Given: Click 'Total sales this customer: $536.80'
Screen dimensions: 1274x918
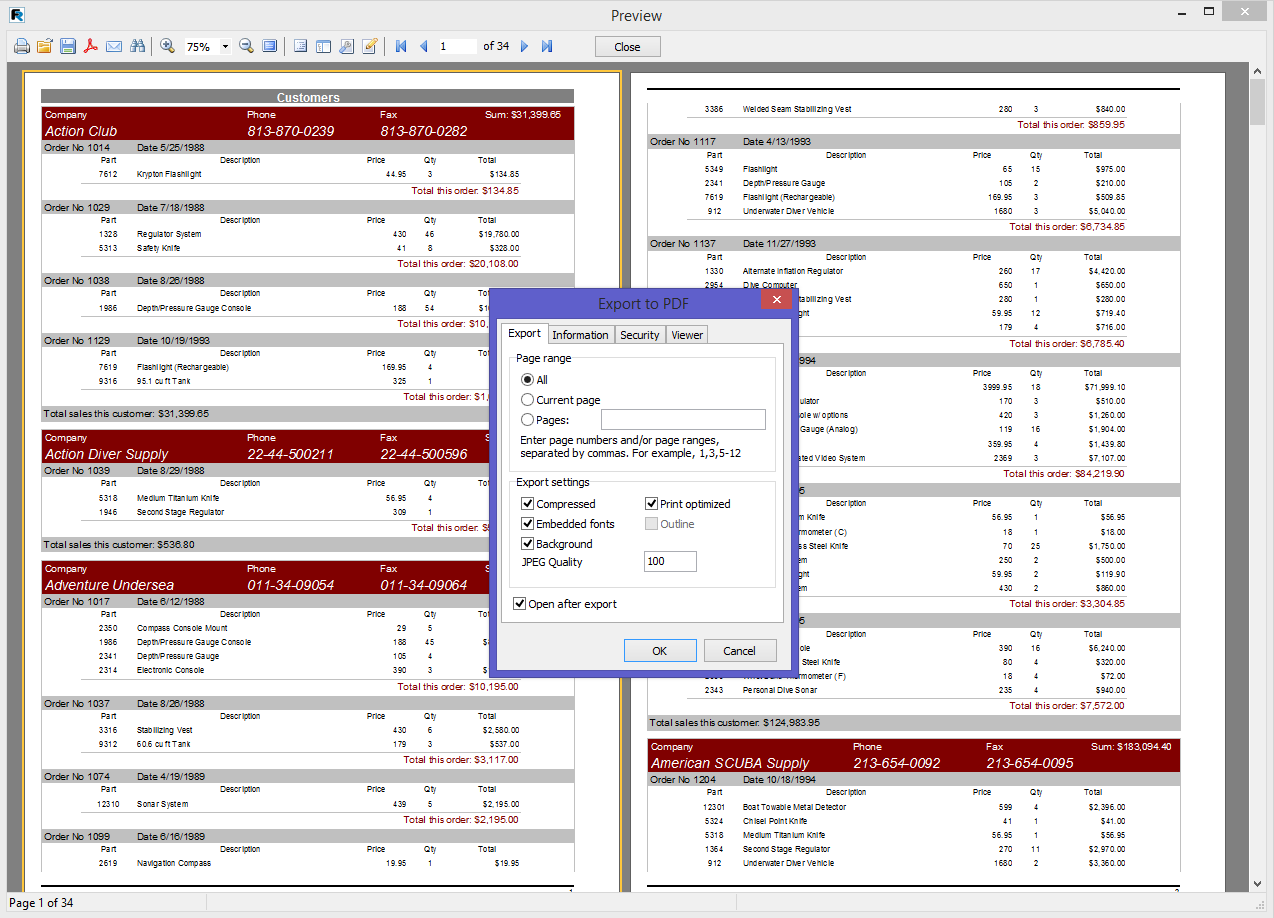Looking at the screenshot, I should [x=119, y=545].
